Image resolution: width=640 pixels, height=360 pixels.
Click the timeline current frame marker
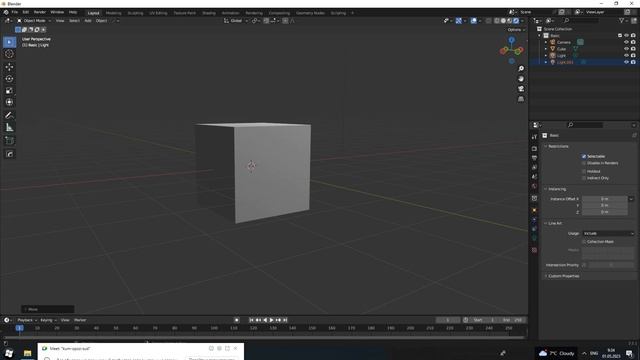click(19, 328)
